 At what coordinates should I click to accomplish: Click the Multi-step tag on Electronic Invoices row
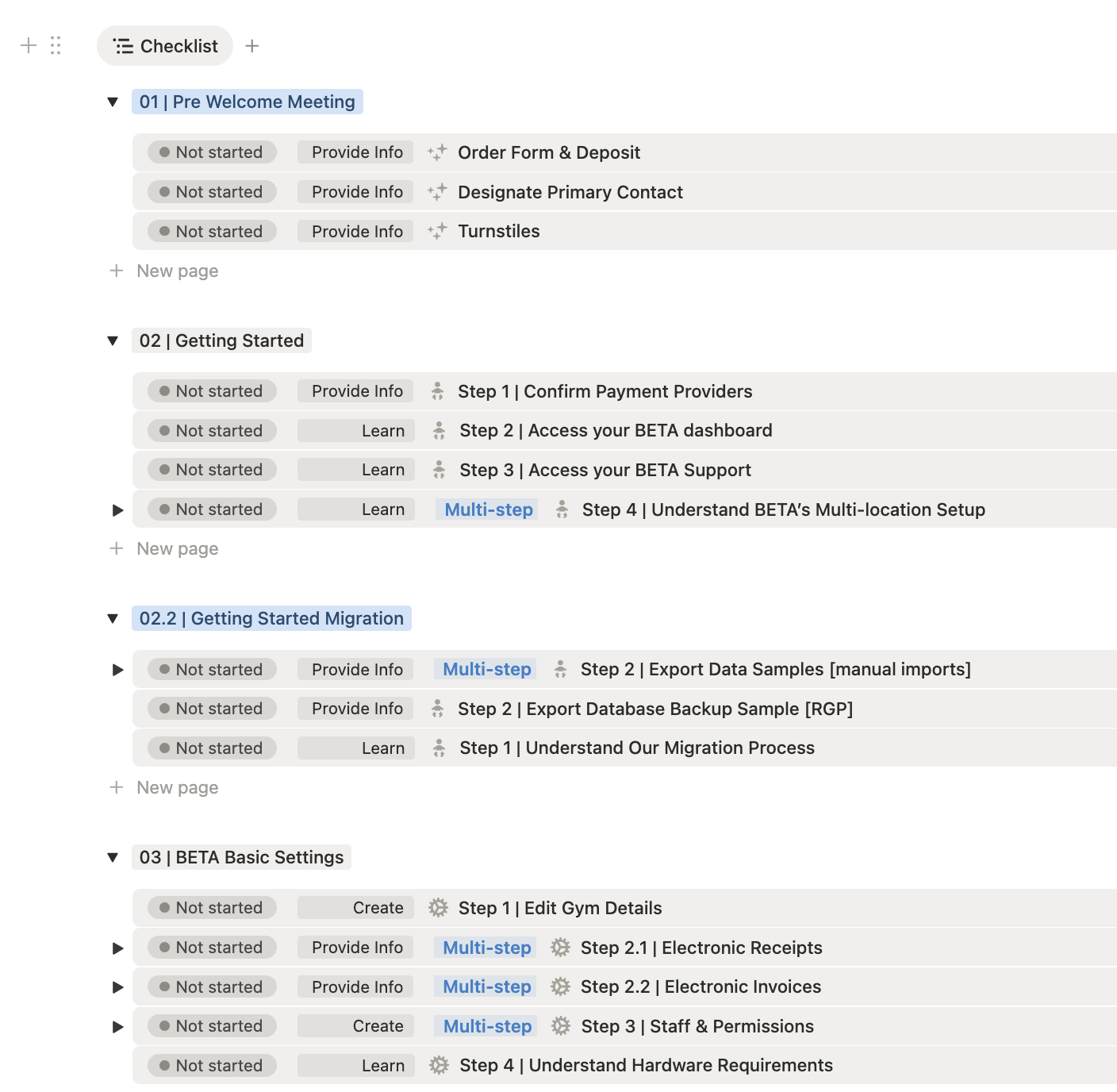pos(486,986)
